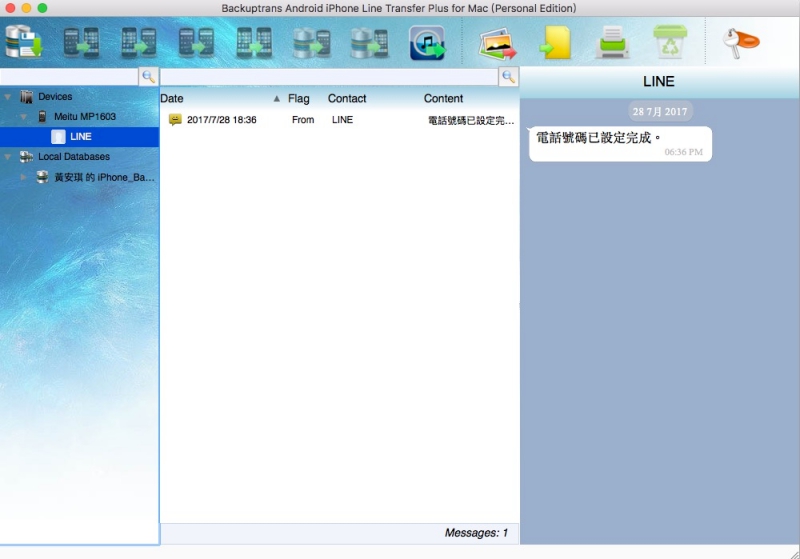Collapse the Devices tree node
Viewport: 800px width, 559px height.
(8, 96)
